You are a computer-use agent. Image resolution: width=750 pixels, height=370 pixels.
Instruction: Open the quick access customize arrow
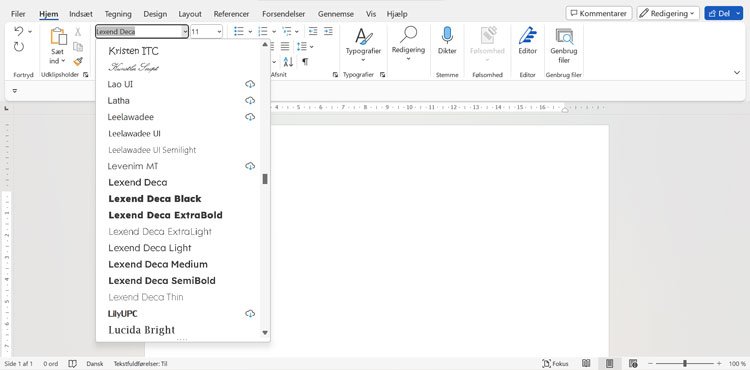click(x=15, y=90)
